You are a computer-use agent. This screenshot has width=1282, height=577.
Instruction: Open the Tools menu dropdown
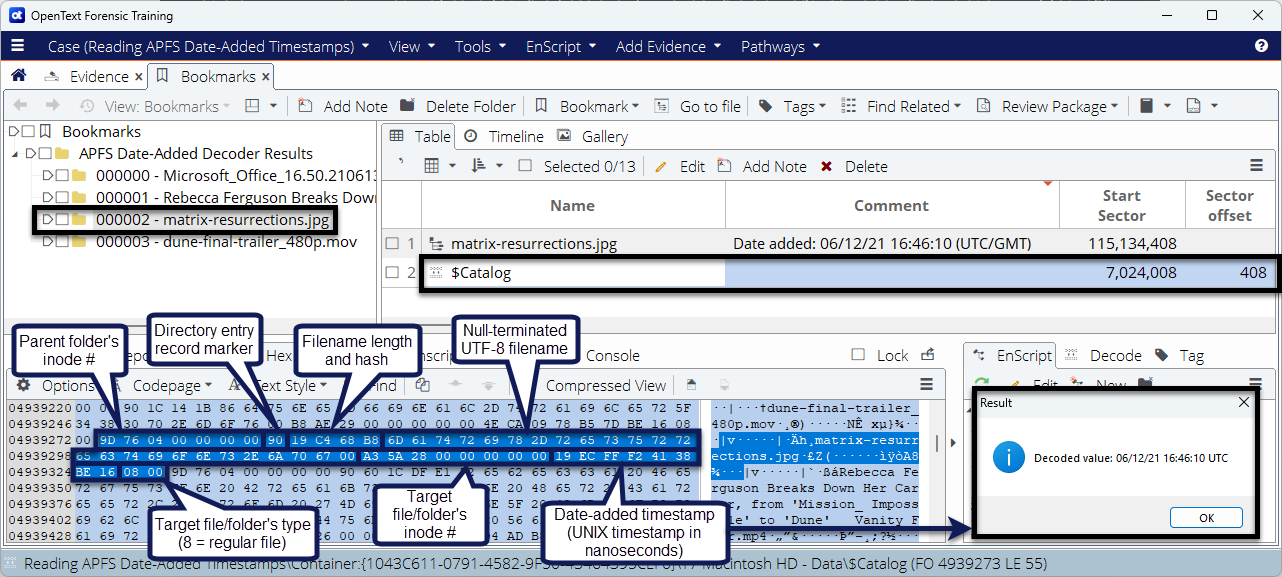click(x=480, y=46)
